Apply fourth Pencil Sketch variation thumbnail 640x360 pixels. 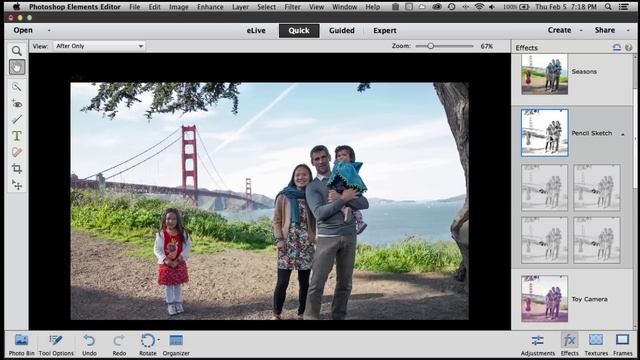597,240
